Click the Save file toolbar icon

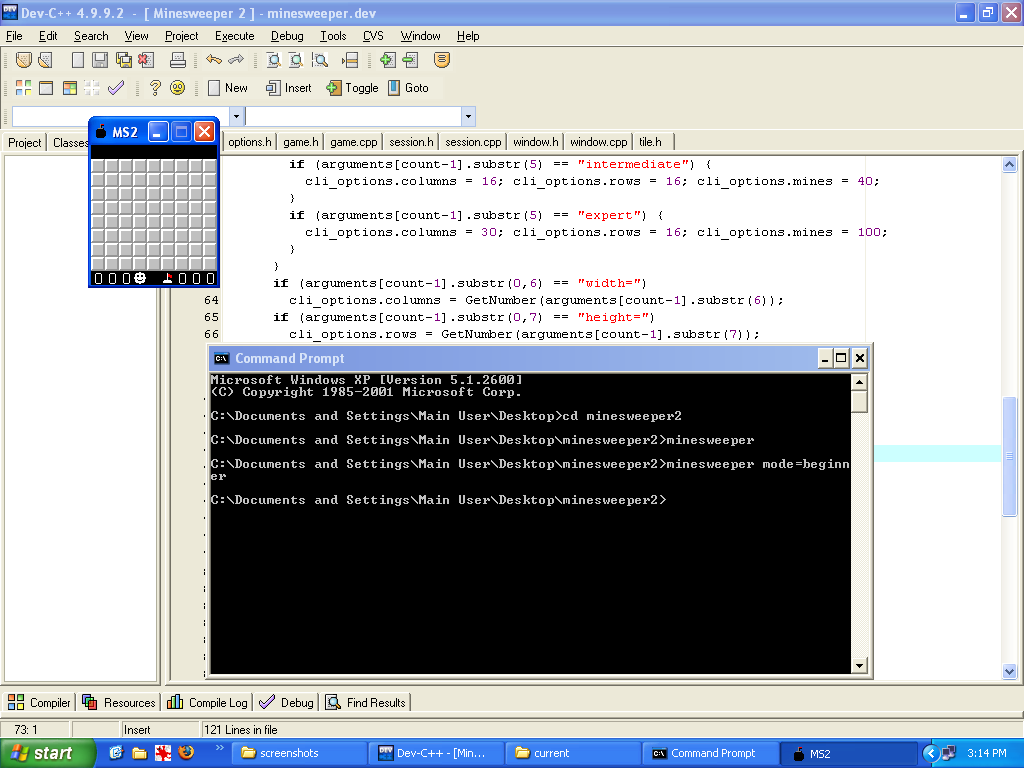[100, 60]
